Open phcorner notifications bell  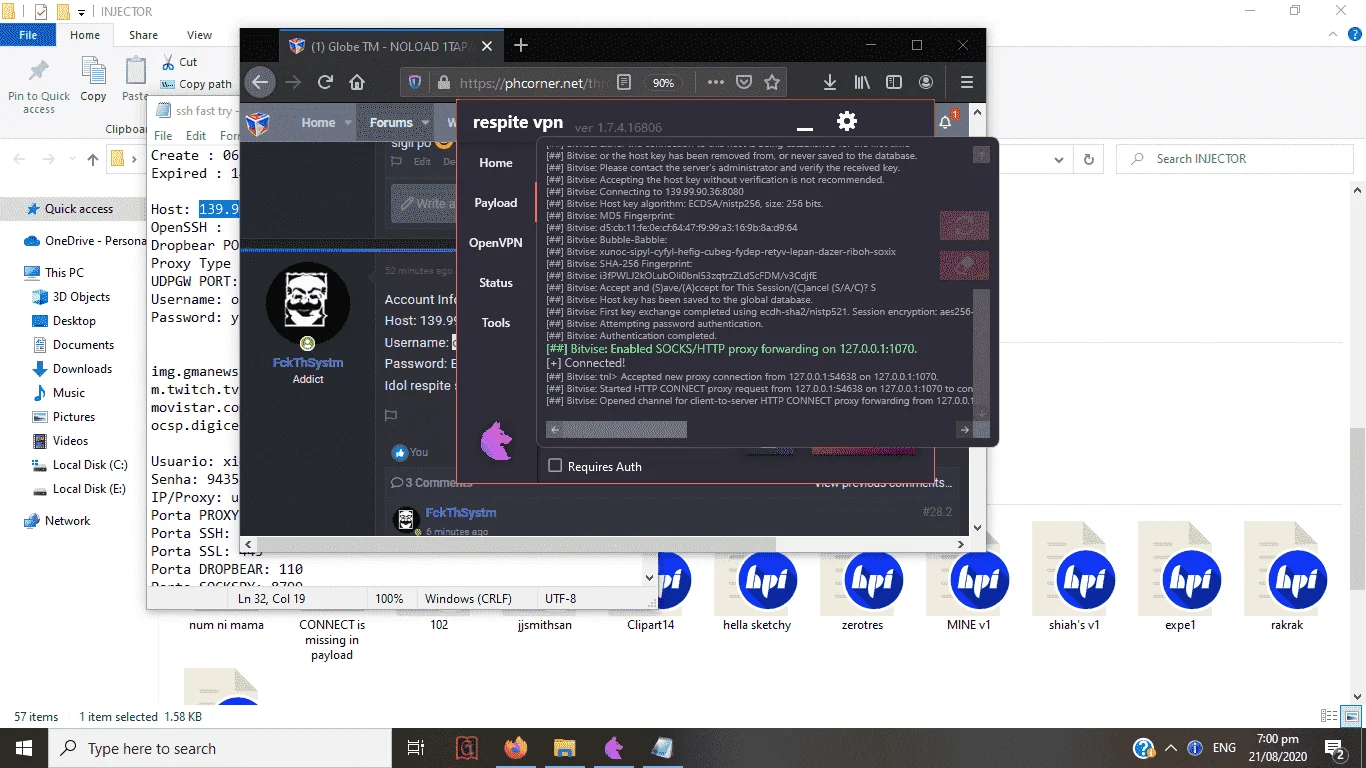pyautogui.click(x=946, y=122)
